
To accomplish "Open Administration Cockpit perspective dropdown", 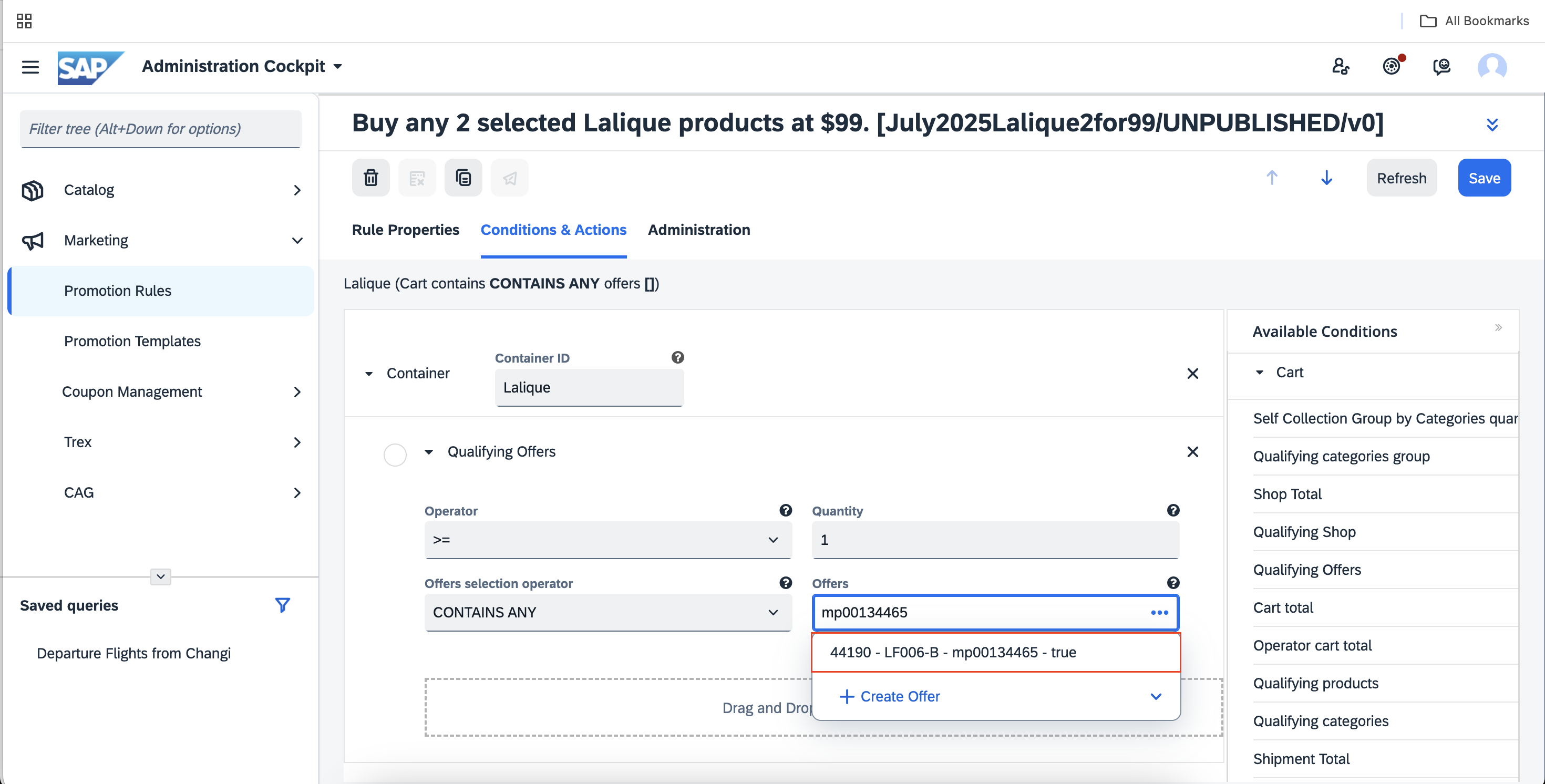I will (x=337, y=67).
